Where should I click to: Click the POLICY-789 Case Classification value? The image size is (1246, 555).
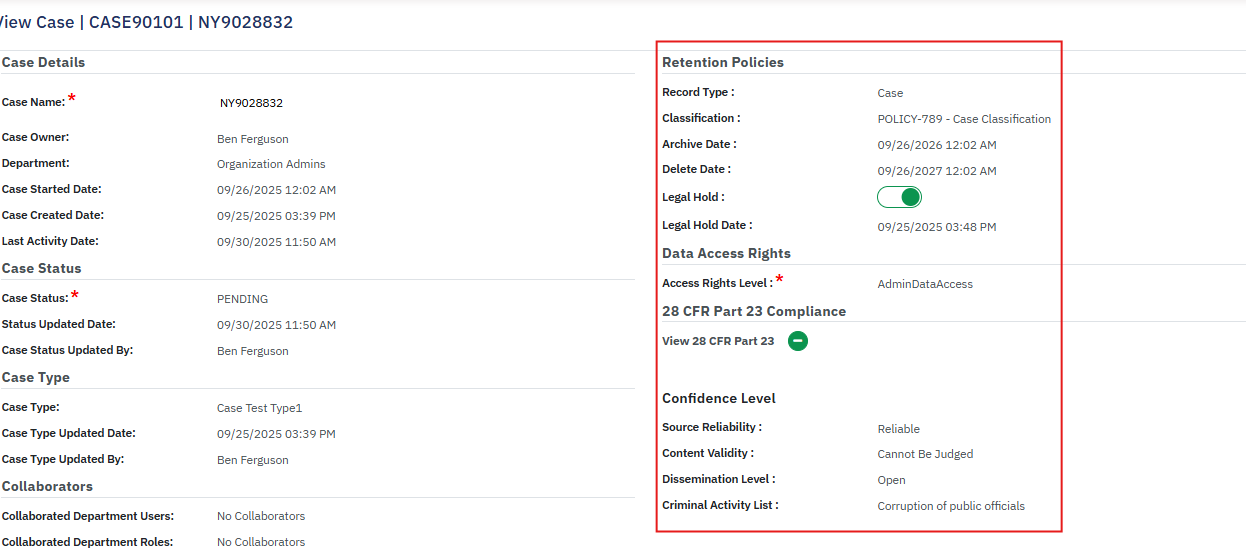pyautogui.click(x=964, y=119)
